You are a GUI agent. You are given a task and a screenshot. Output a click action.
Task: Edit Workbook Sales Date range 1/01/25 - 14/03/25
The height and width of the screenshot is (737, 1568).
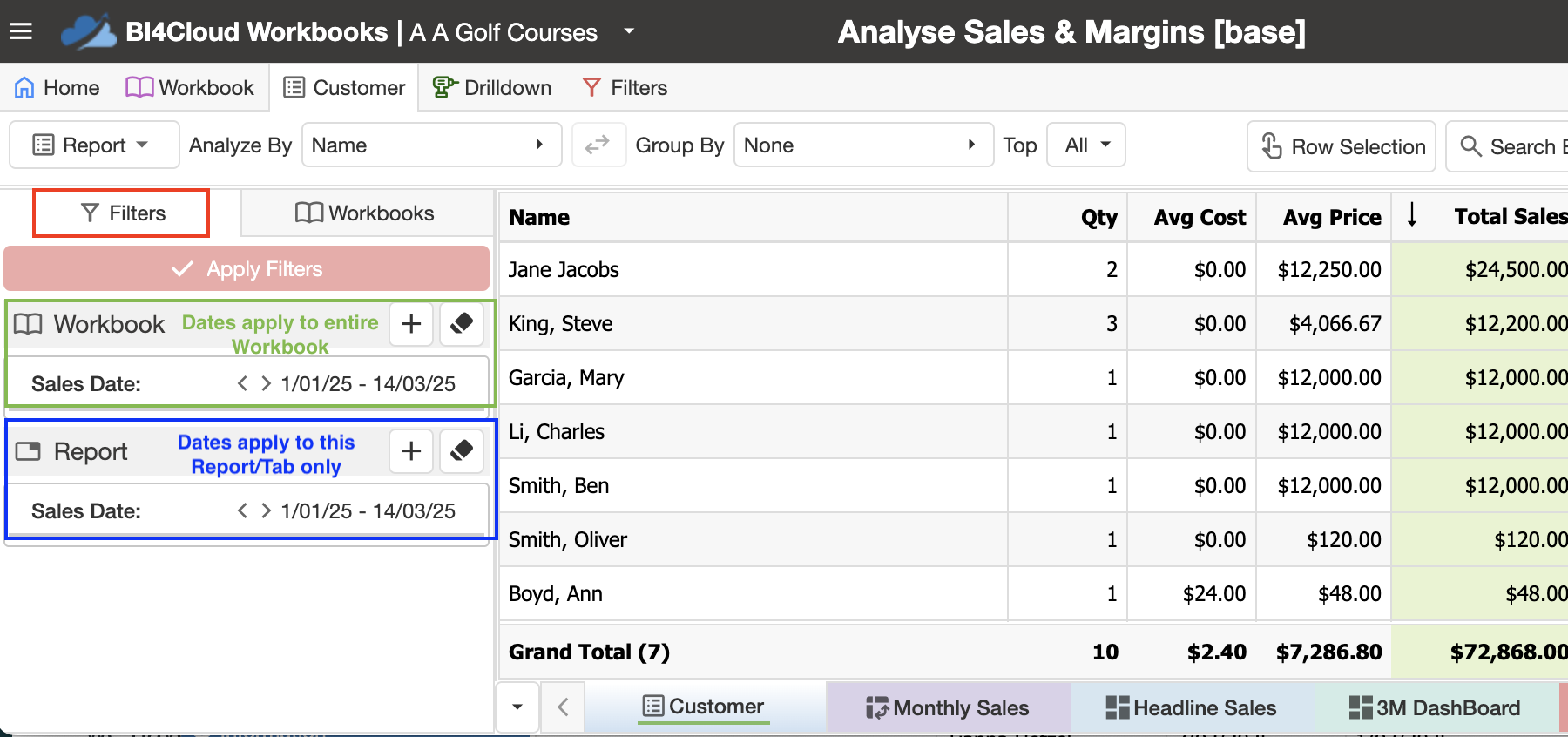click(368, 384)
